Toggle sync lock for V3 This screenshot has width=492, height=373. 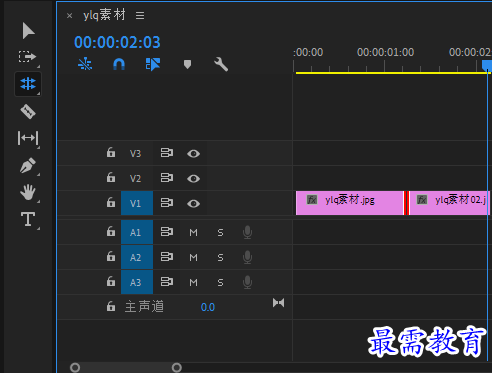(x=167, y=153)
